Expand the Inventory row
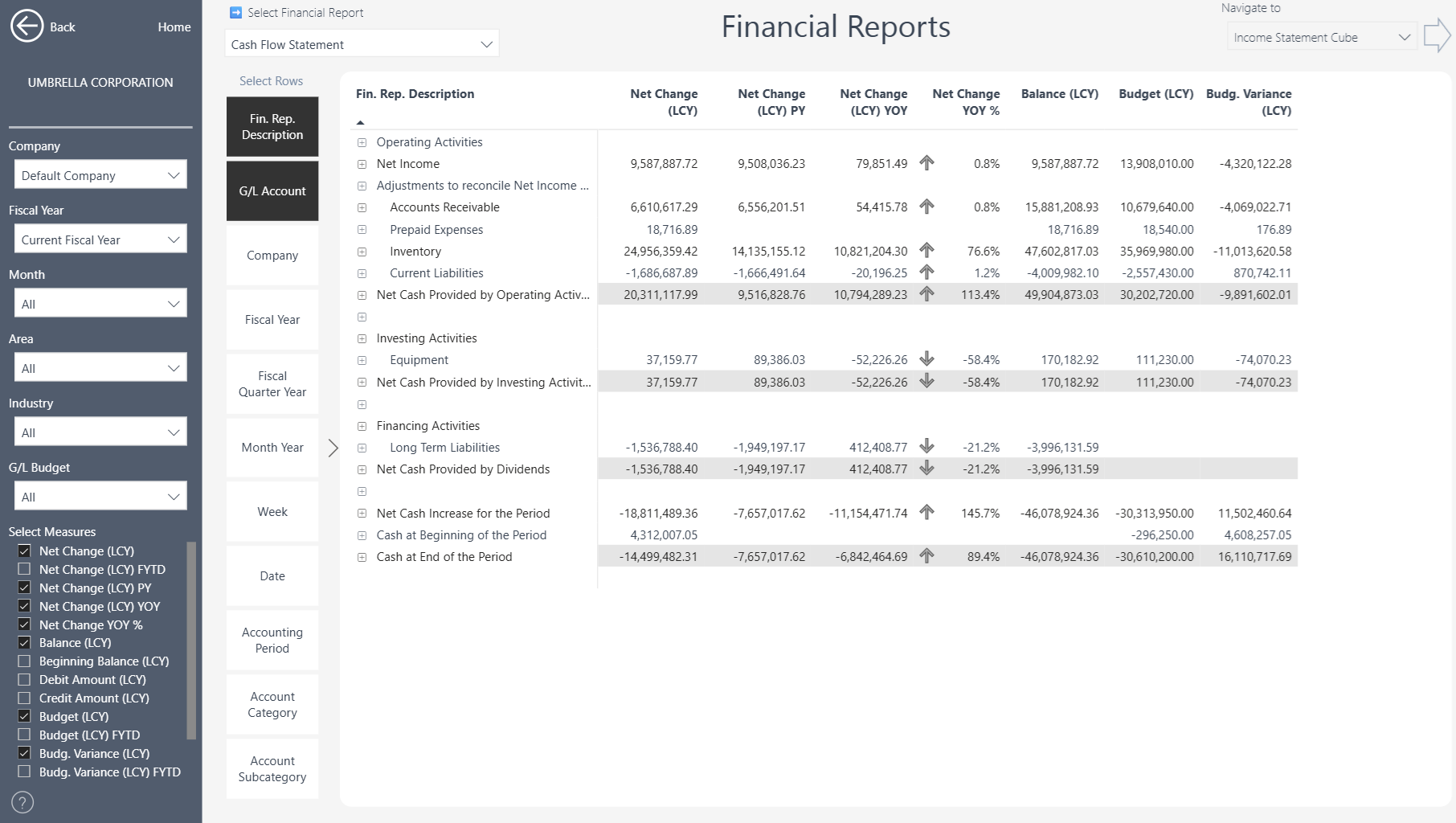1456x823 pixels. (362, 252)
